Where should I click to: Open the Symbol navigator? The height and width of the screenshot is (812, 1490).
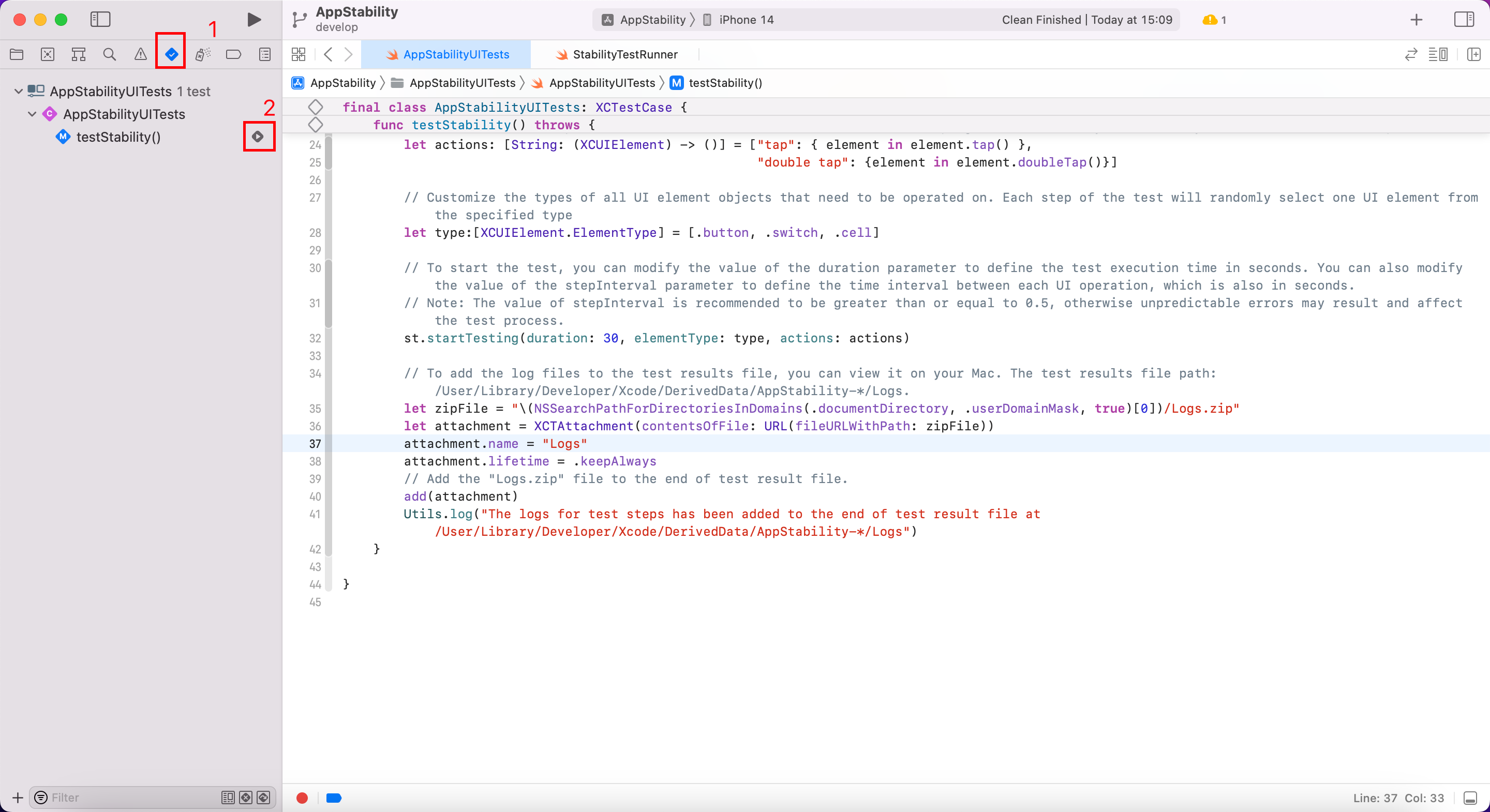(79, 54)
